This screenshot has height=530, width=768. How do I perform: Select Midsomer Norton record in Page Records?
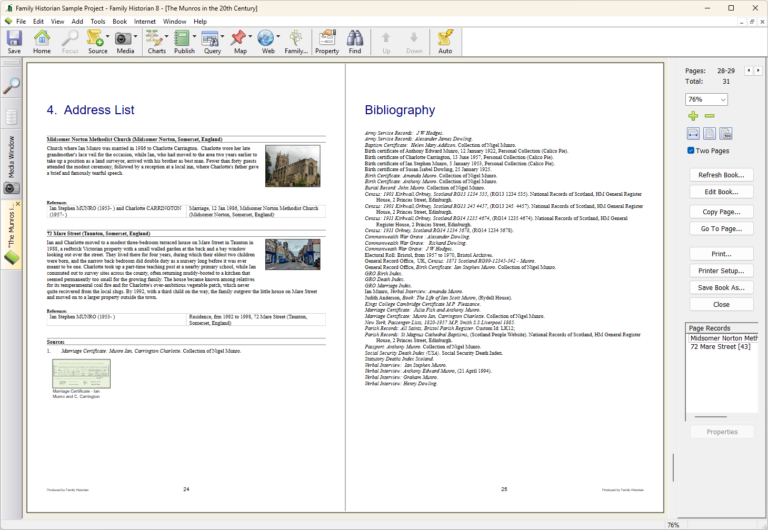(722, 338)
